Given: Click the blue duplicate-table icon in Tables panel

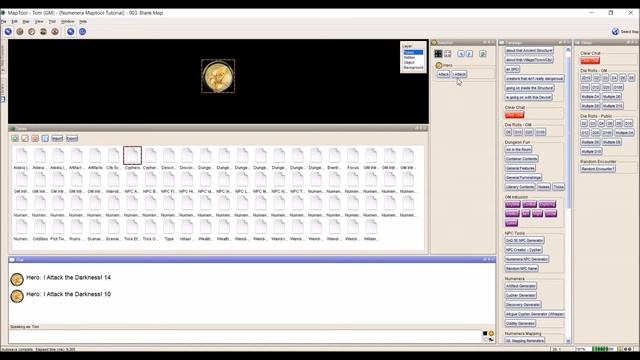Looking at the screenshot, I should [x=45, y=138].
